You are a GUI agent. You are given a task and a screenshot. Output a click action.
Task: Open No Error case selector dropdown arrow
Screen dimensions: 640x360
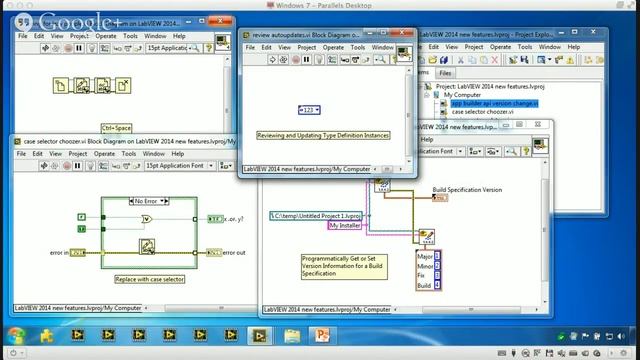pyautogui.click(x=162, y=201)
